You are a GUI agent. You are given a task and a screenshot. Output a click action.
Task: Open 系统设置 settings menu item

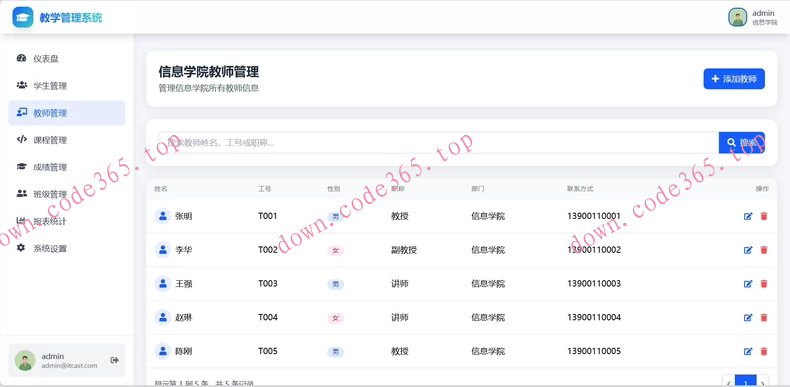pyautogui.click(x=67, y=248)
